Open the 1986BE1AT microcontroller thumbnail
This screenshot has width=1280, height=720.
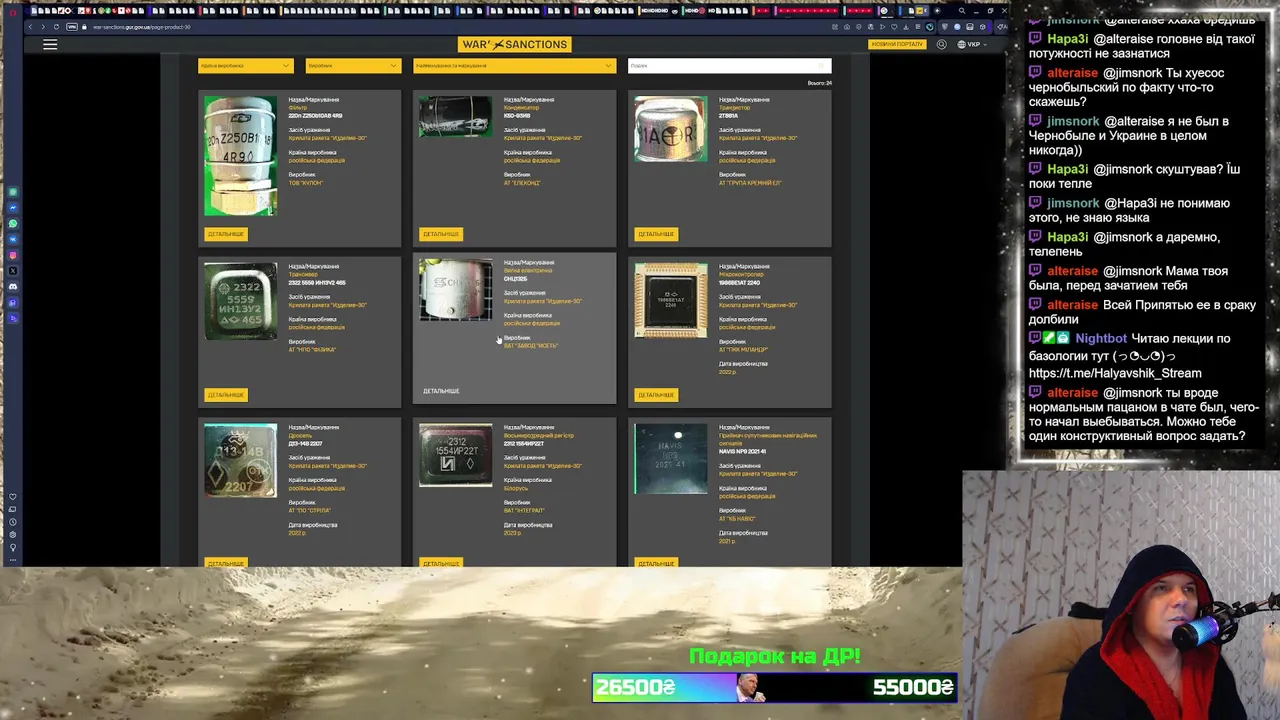(x=671, y=300)
